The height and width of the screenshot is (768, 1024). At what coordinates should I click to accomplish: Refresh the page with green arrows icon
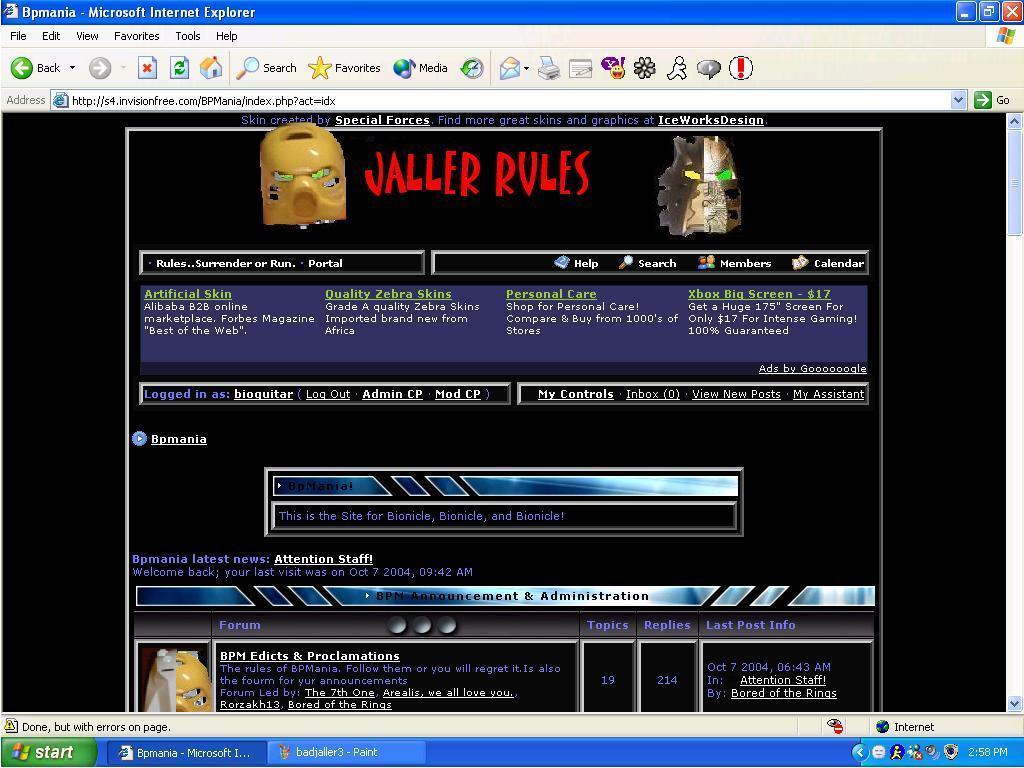pos(180,68)
